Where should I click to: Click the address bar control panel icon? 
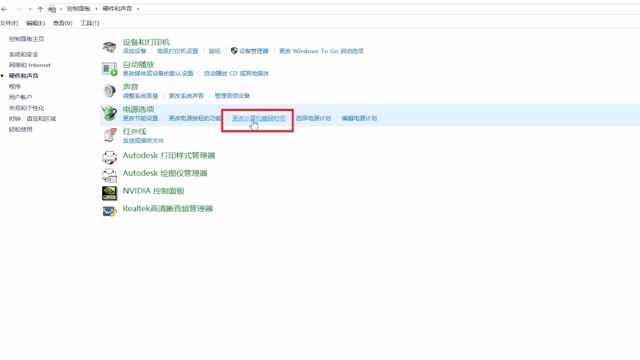[52, 9]
